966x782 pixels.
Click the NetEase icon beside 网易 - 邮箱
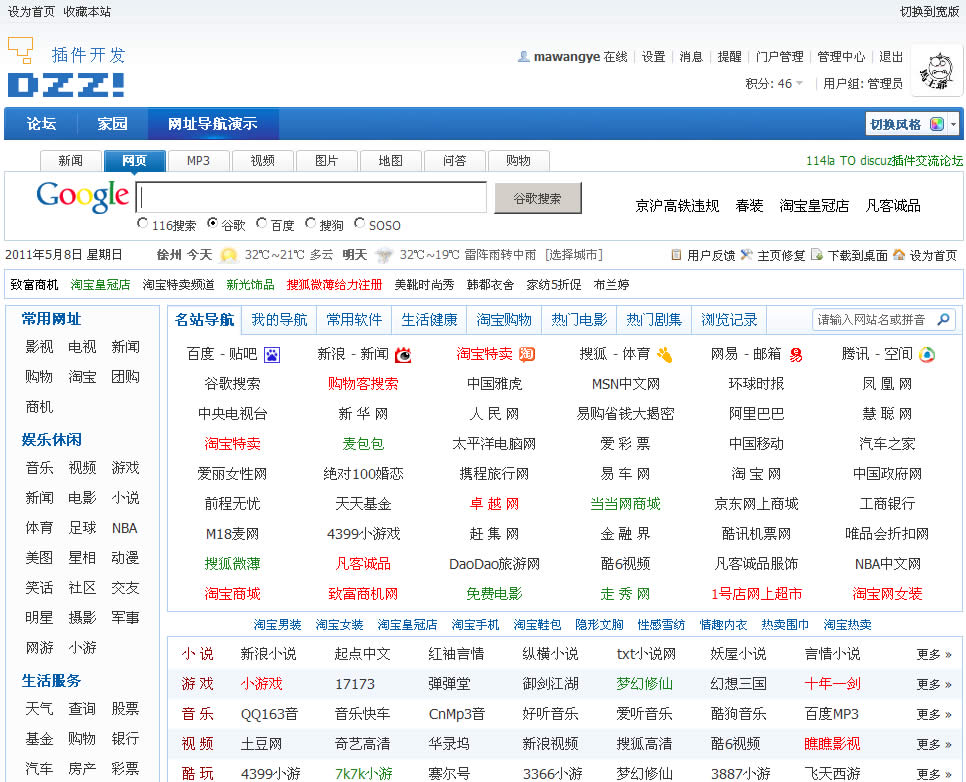click(796, 355)
